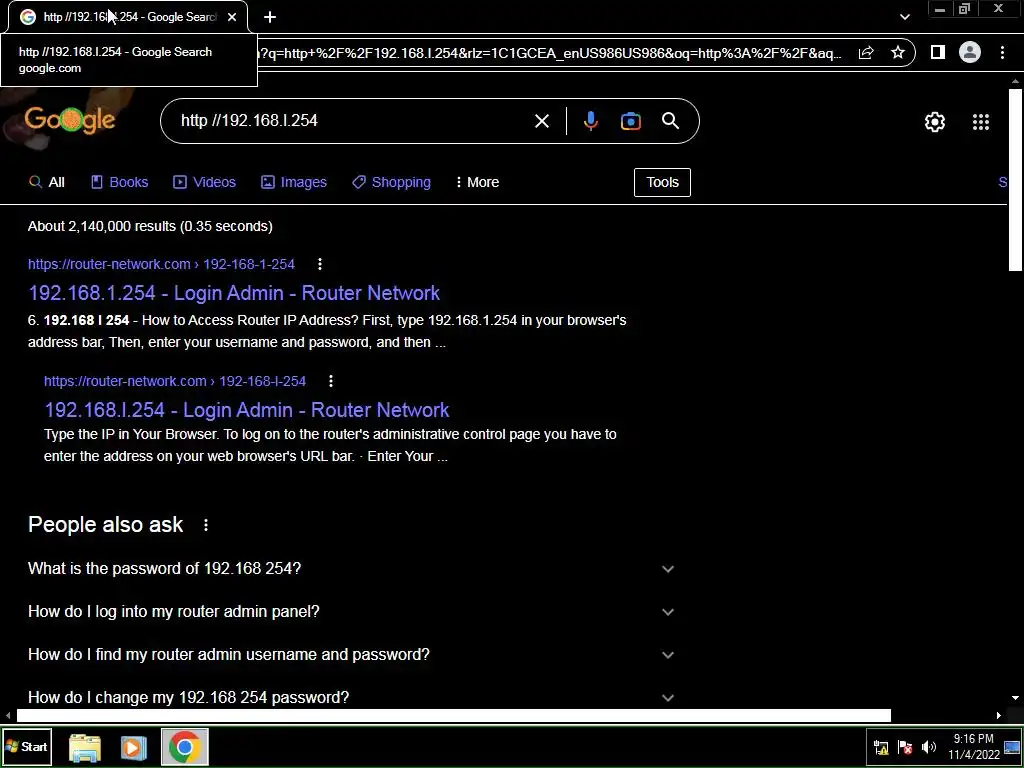
Task: Open Windows Media Player from the taskbar
Action: click(133, 747)
